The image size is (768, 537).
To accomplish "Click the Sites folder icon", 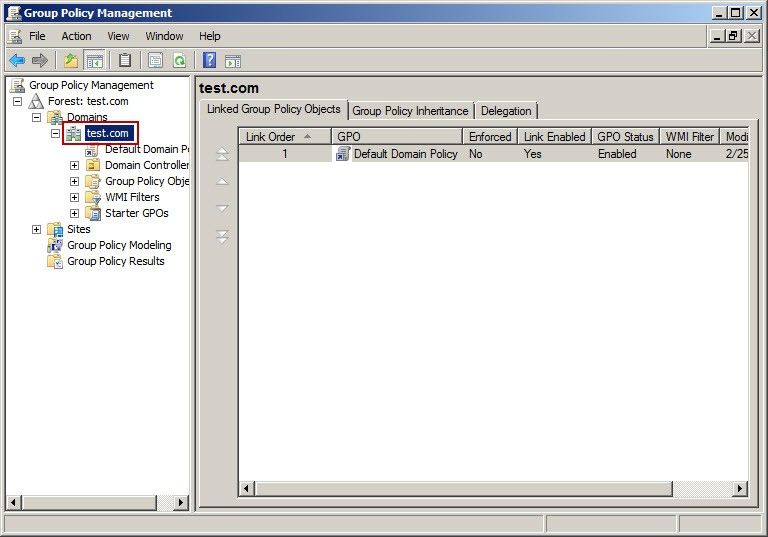I will tap(55, 229).
